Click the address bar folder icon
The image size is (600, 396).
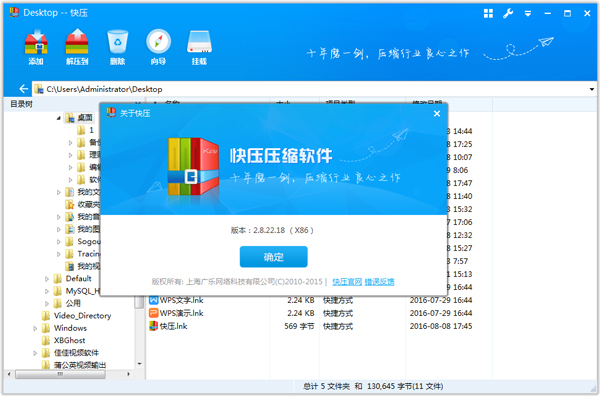(38, 89)
